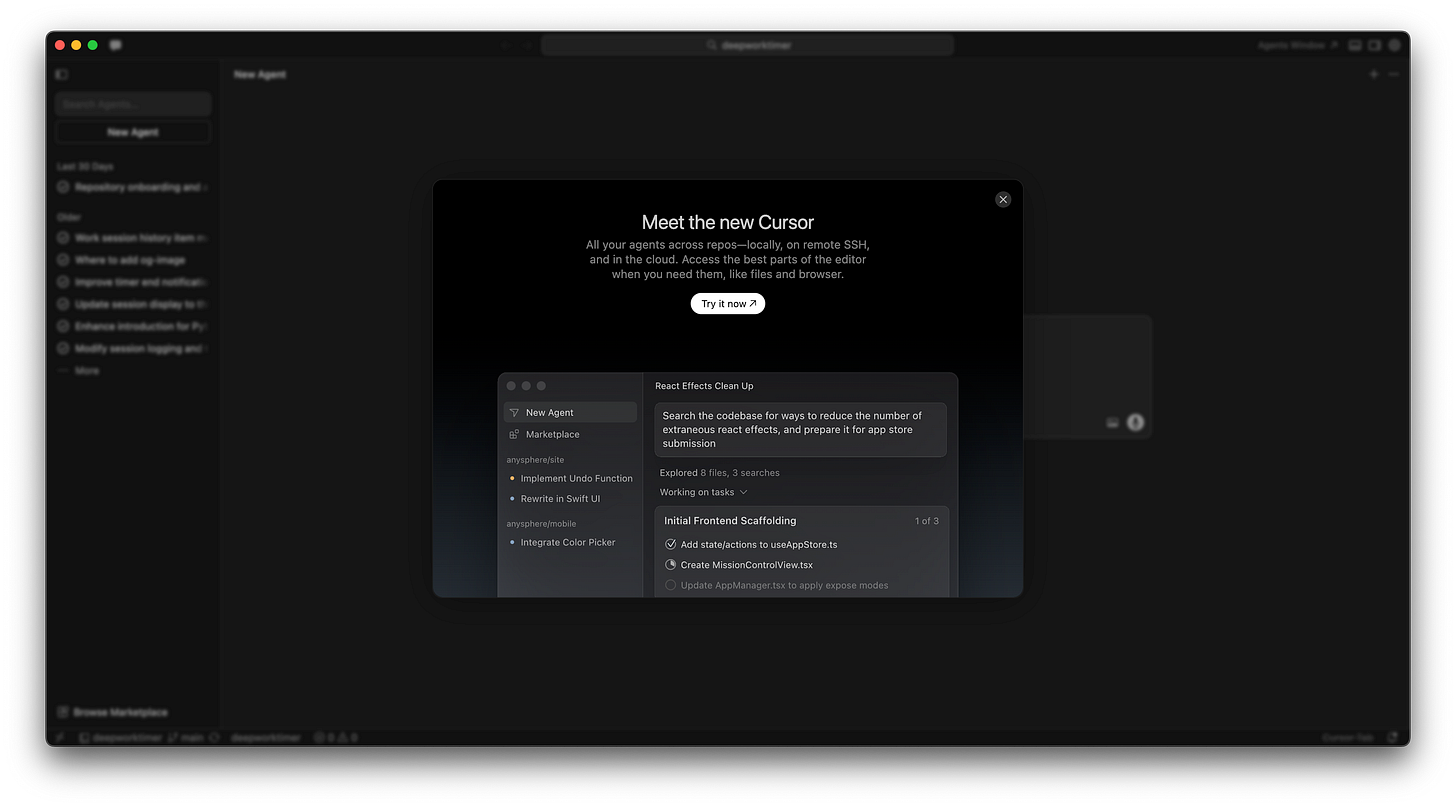Click the Initial Frontend Scaffolding heading

(x=730, y=521)
